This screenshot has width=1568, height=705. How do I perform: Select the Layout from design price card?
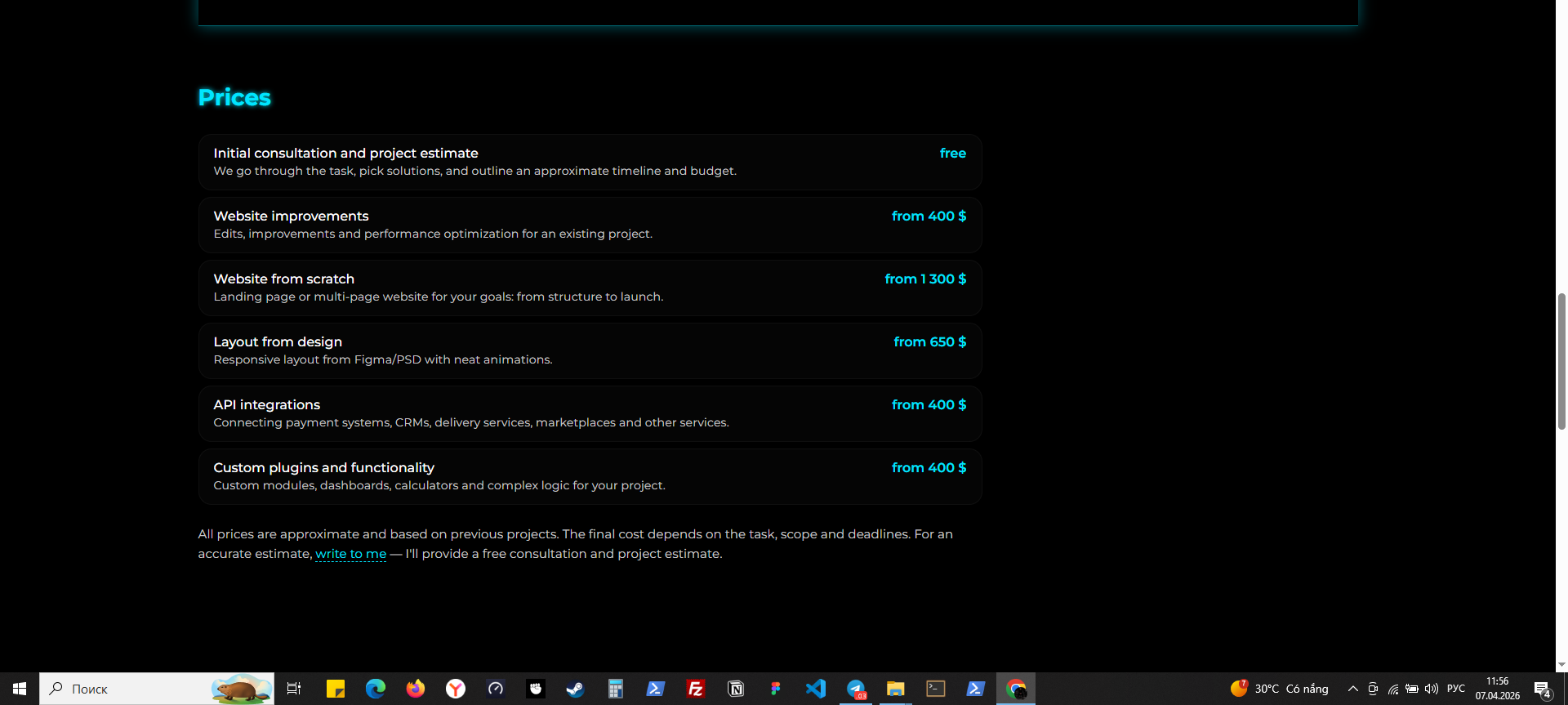click(x=590, y=350)
